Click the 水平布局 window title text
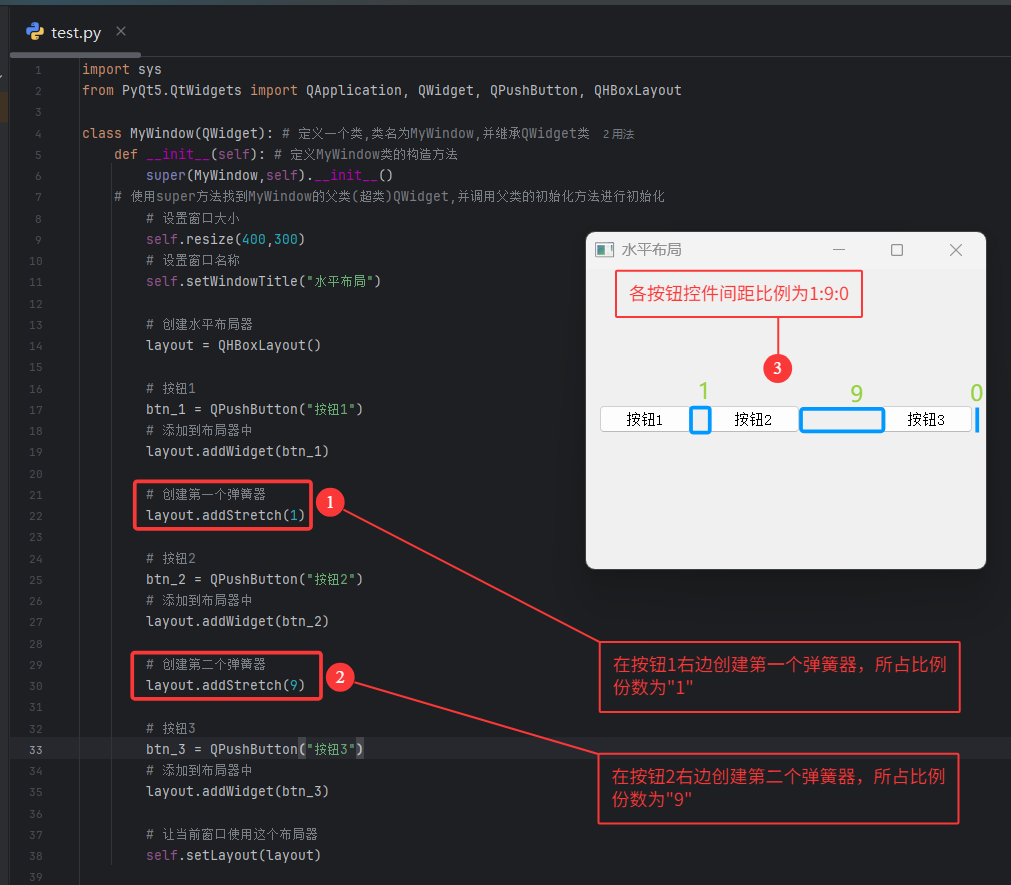The image size is (1011, 885). click(651, 250)
